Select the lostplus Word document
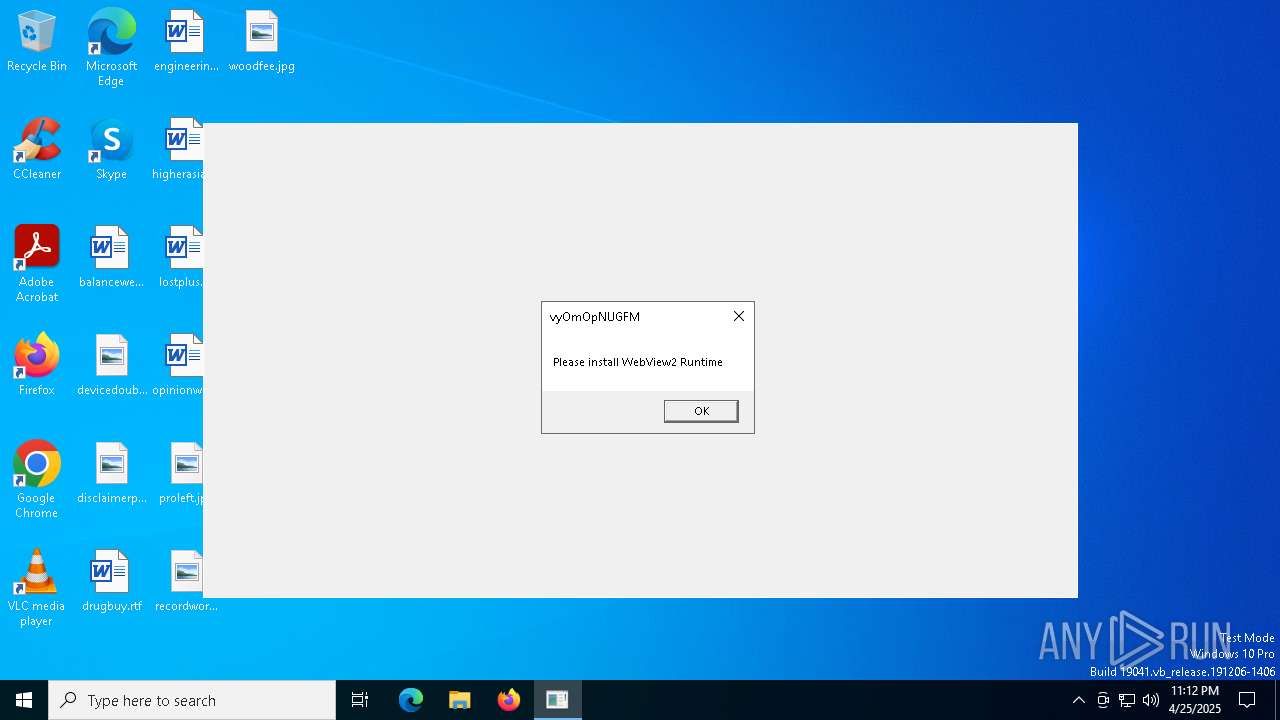Image resolution: width=1280 pixels, height=720 pixels. pyautogui.click(x=181, y=258)
